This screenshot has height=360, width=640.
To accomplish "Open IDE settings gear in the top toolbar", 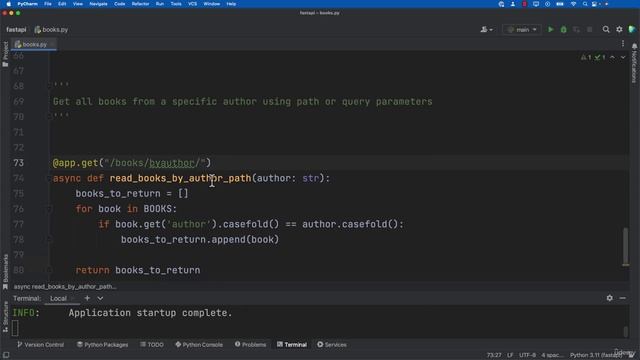I will point(619,29).
